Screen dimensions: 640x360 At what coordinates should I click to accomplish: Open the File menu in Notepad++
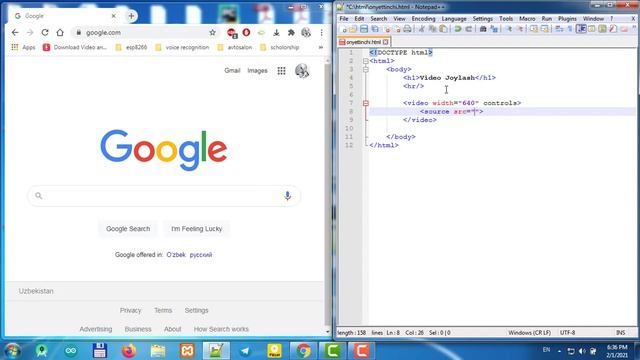click(x=344, y=19)
